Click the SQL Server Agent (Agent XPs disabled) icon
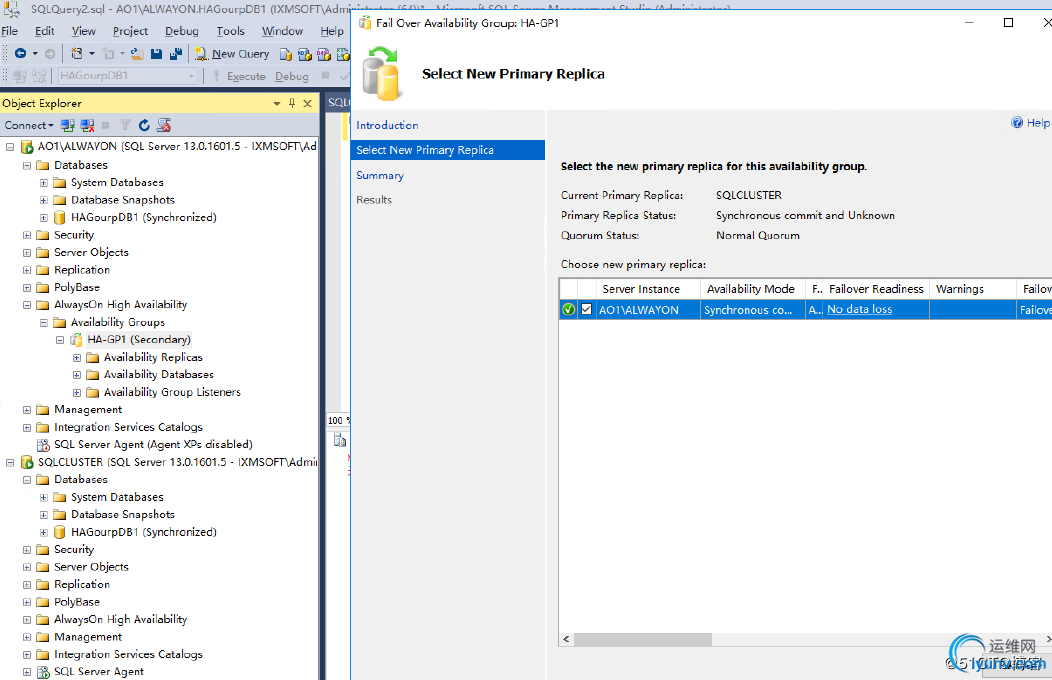 43,445
